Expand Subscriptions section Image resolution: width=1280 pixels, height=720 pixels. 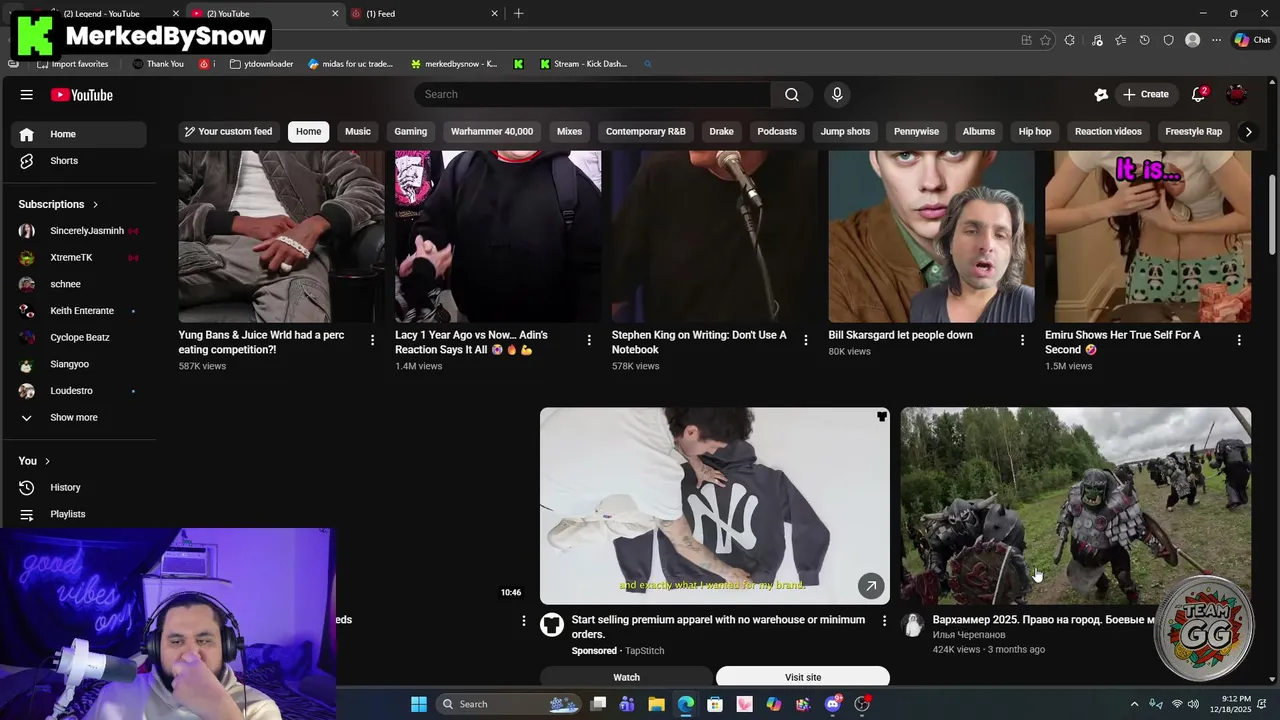[x=59, y=204]
